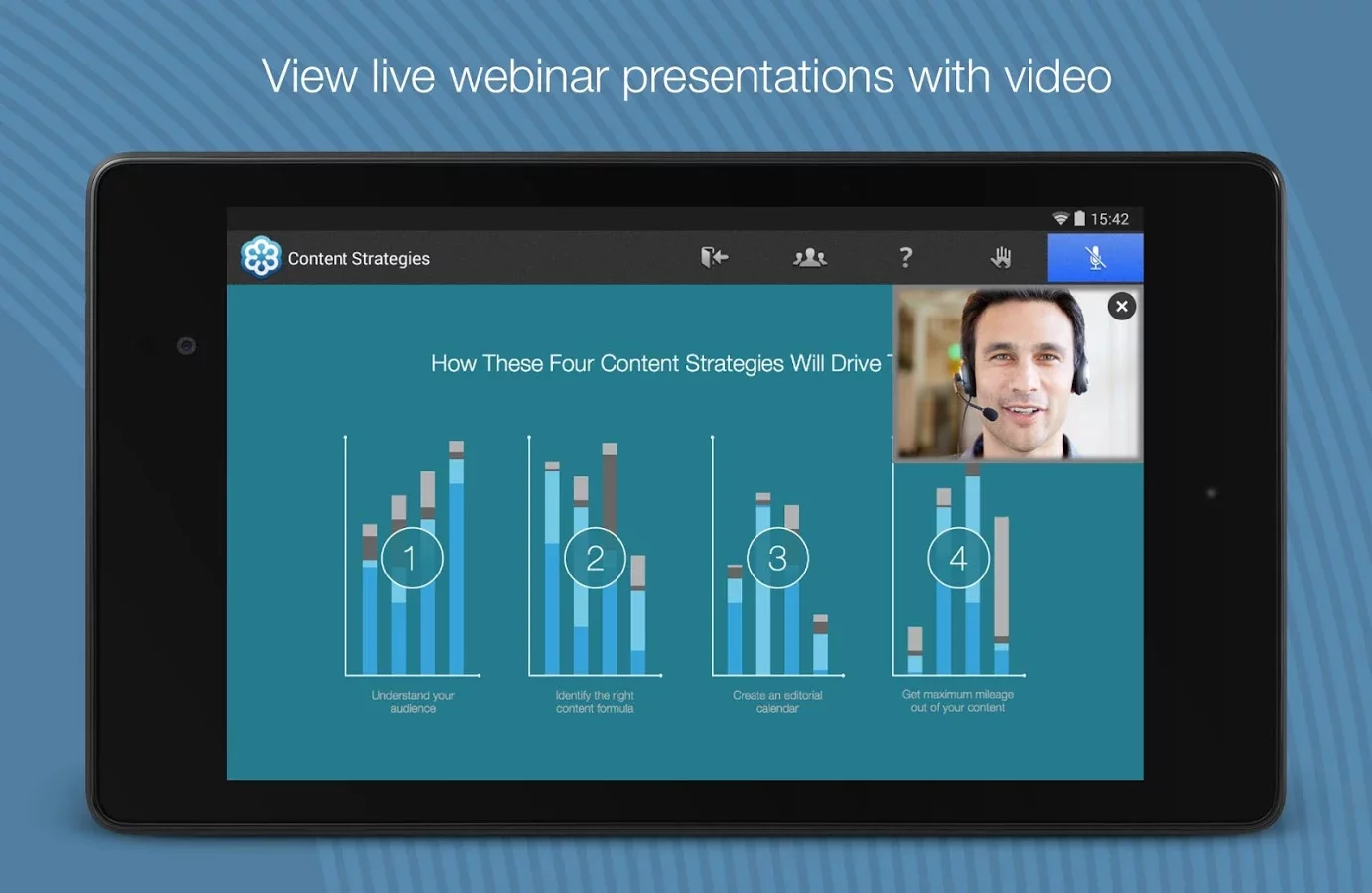Tap the slide heading 'How These Four Content Strategies'
The height and width of the screenshot is (893, 1372).
click(655, 364)
